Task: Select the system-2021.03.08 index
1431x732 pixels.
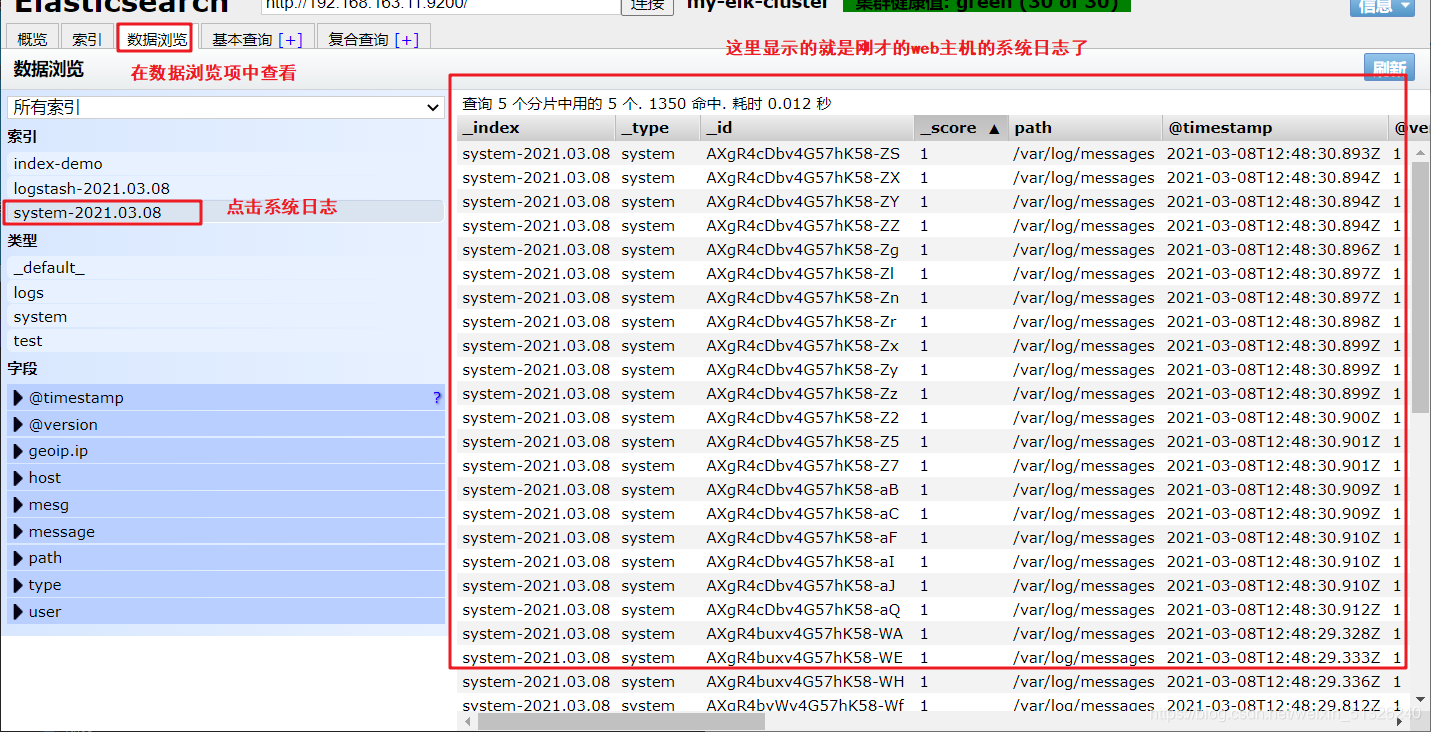Action: pyautogui.click(x=225, y=212)
